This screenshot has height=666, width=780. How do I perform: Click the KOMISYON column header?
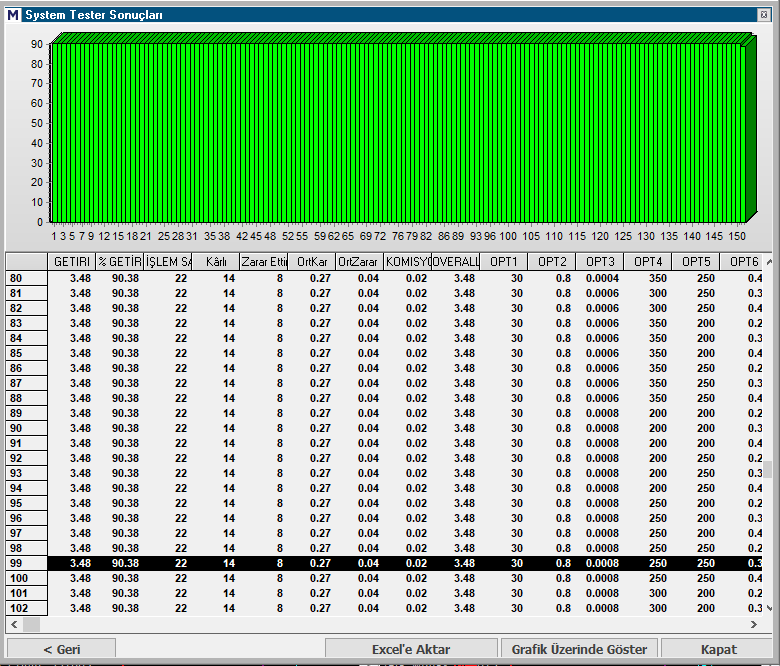pos(408,262)
